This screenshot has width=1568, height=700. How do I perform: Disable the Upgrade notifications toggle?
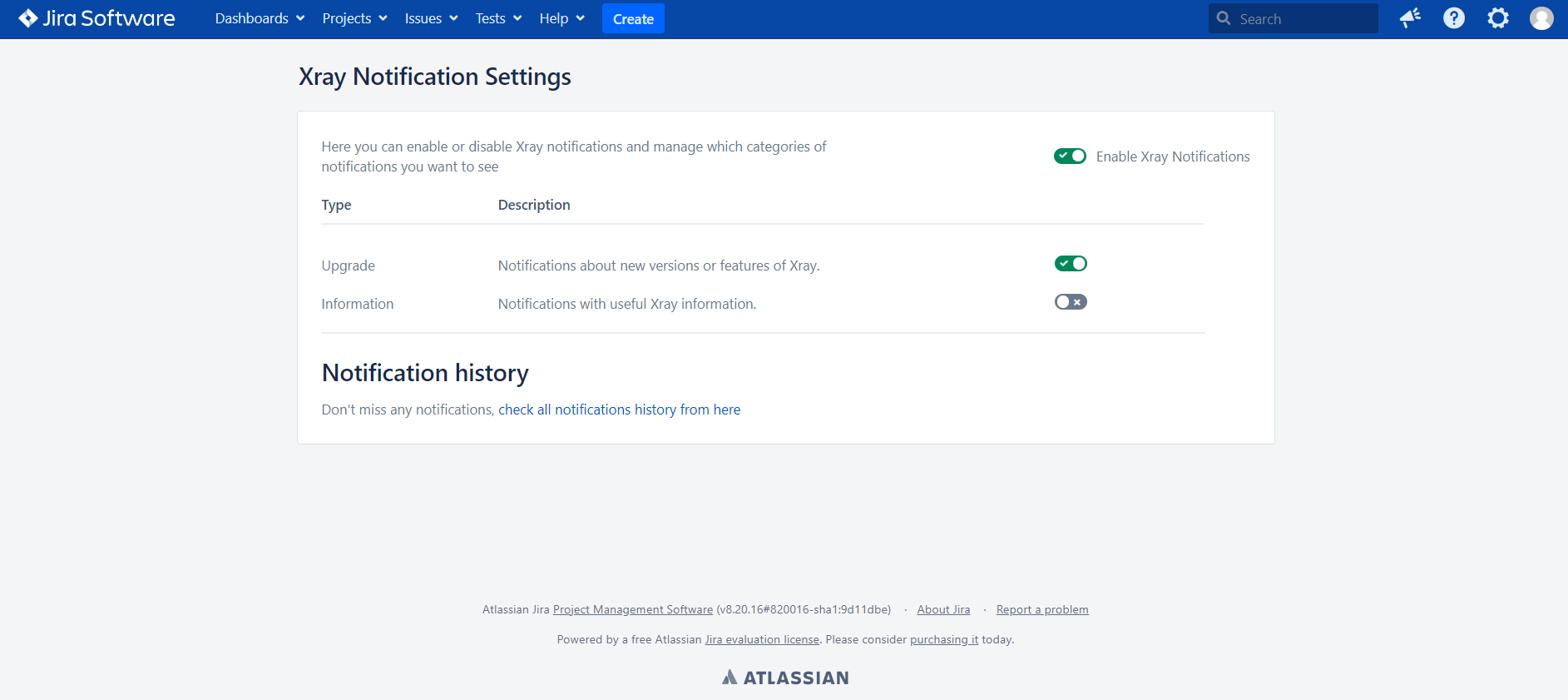point(1071,263)
